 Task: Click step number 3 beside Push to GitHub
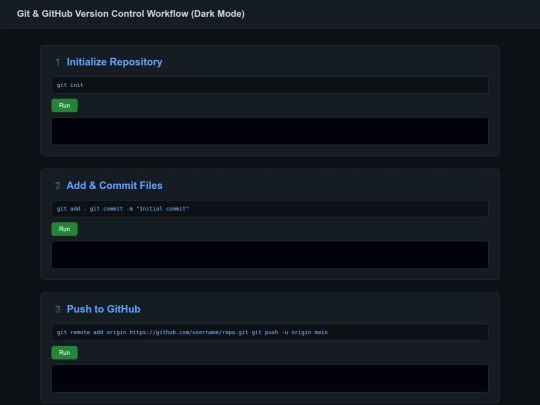[58, 310]
